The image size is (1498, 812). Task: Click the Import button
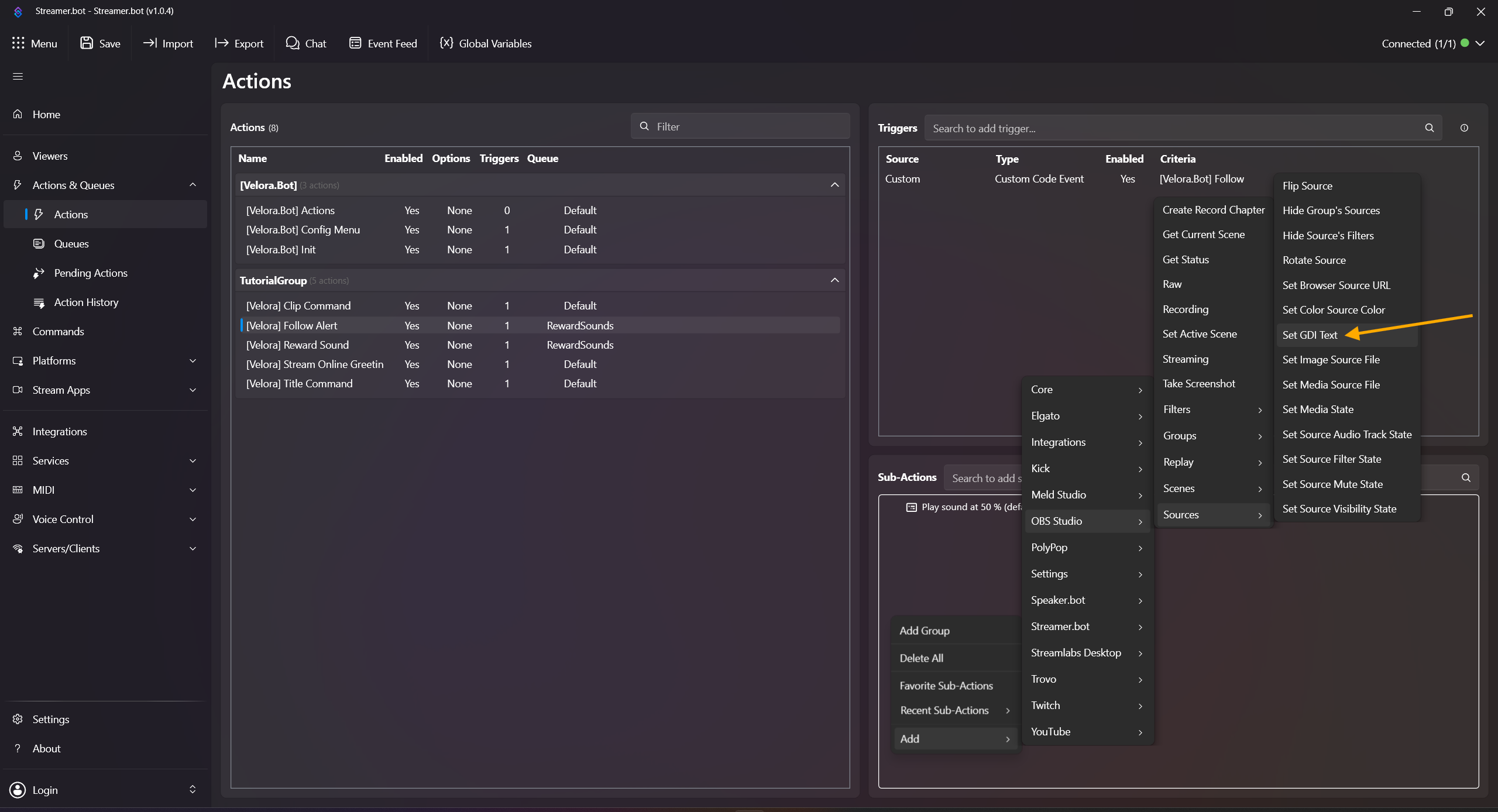tap(169, 43)
